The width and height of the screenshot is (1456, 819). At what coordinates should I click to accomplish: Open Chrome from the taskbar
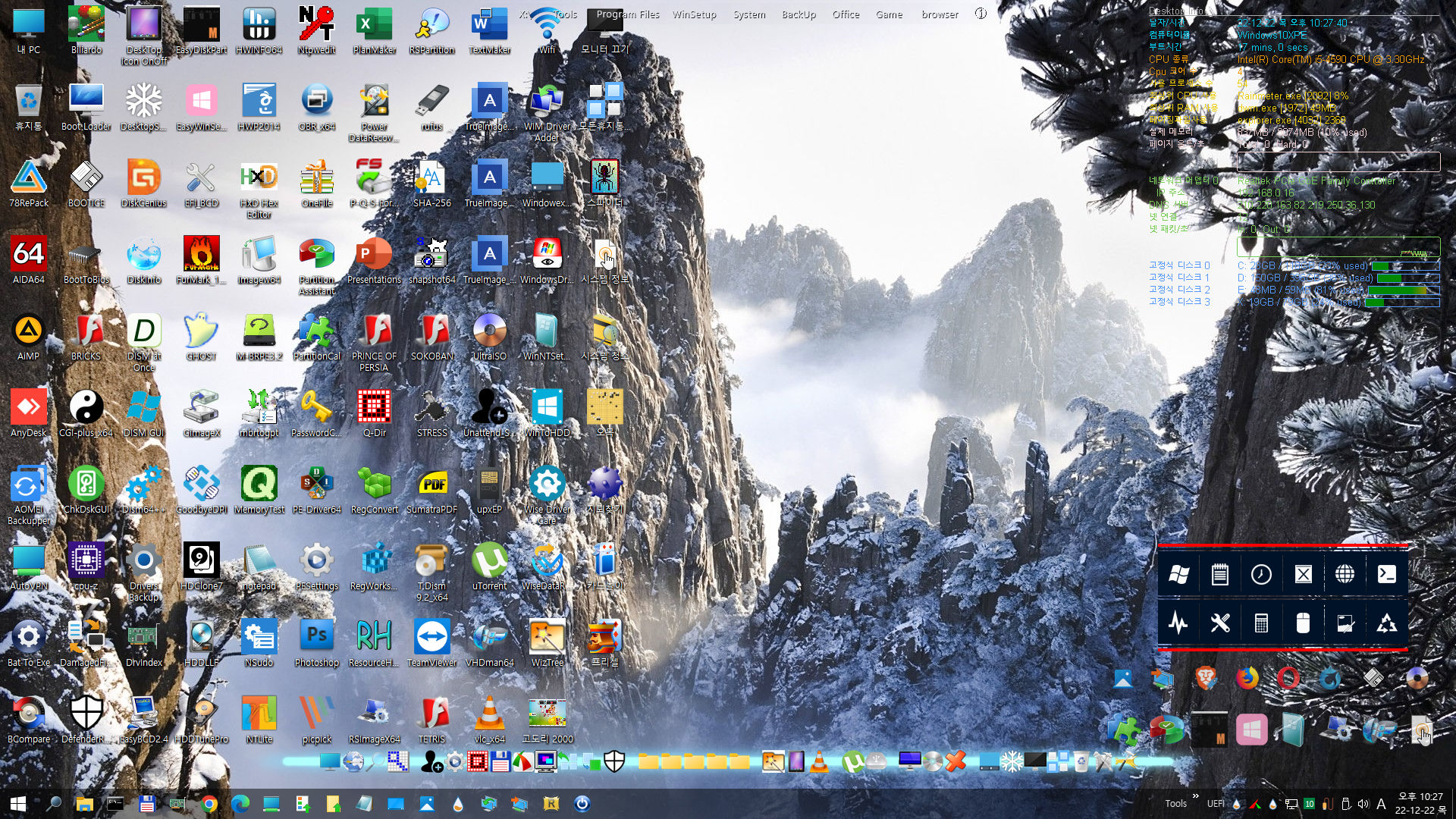click(x=209, y=804)
